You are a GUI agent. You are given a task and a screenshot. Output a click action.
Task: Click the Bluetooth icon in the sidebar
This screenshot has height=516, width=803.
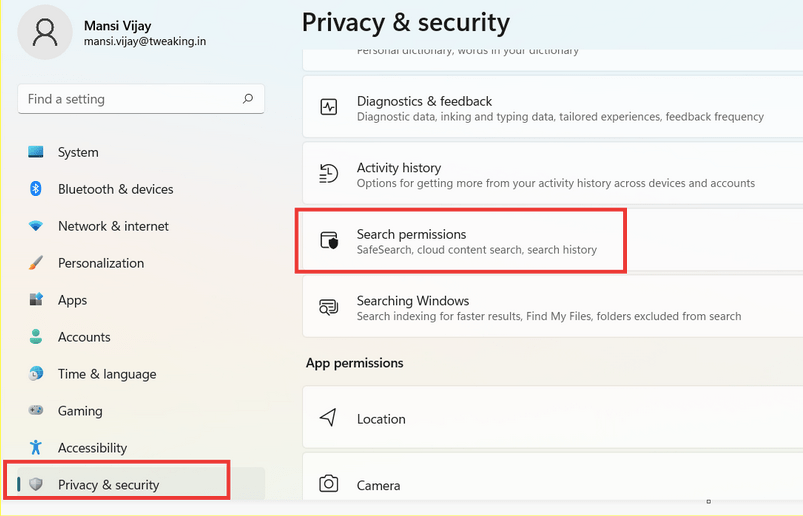point(36,189)
